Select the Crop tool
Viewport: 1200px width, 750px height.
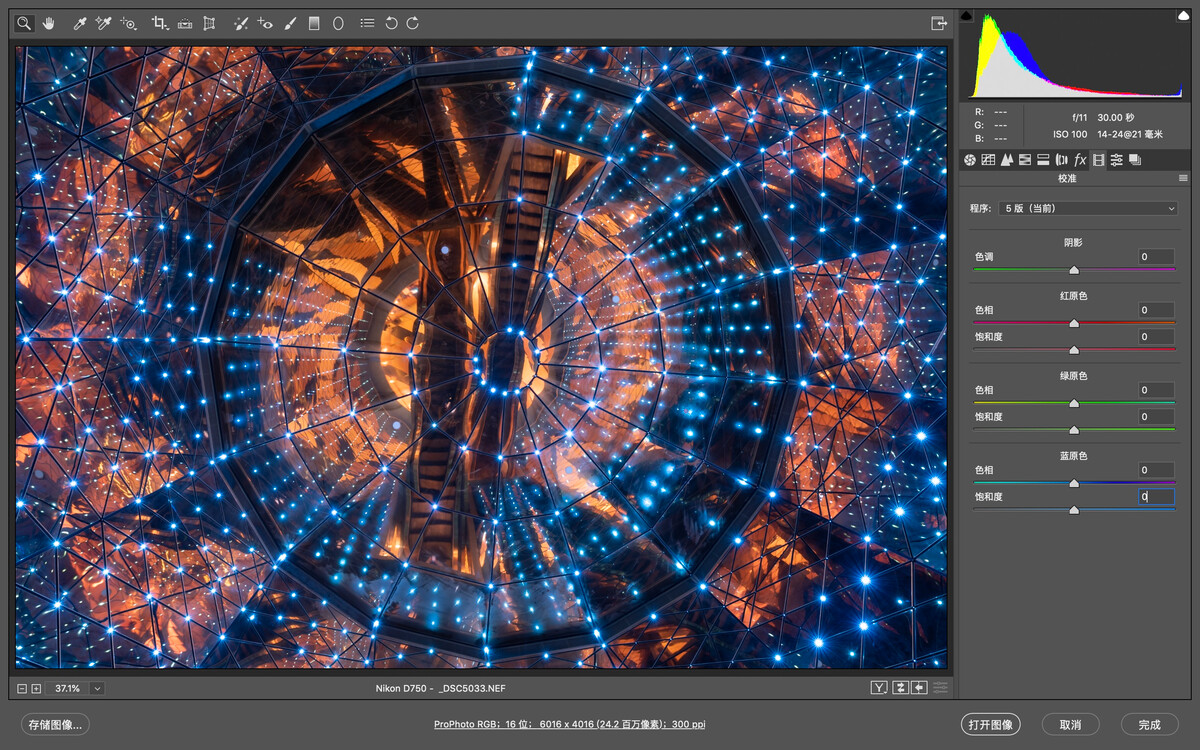(x=160, y=22)
